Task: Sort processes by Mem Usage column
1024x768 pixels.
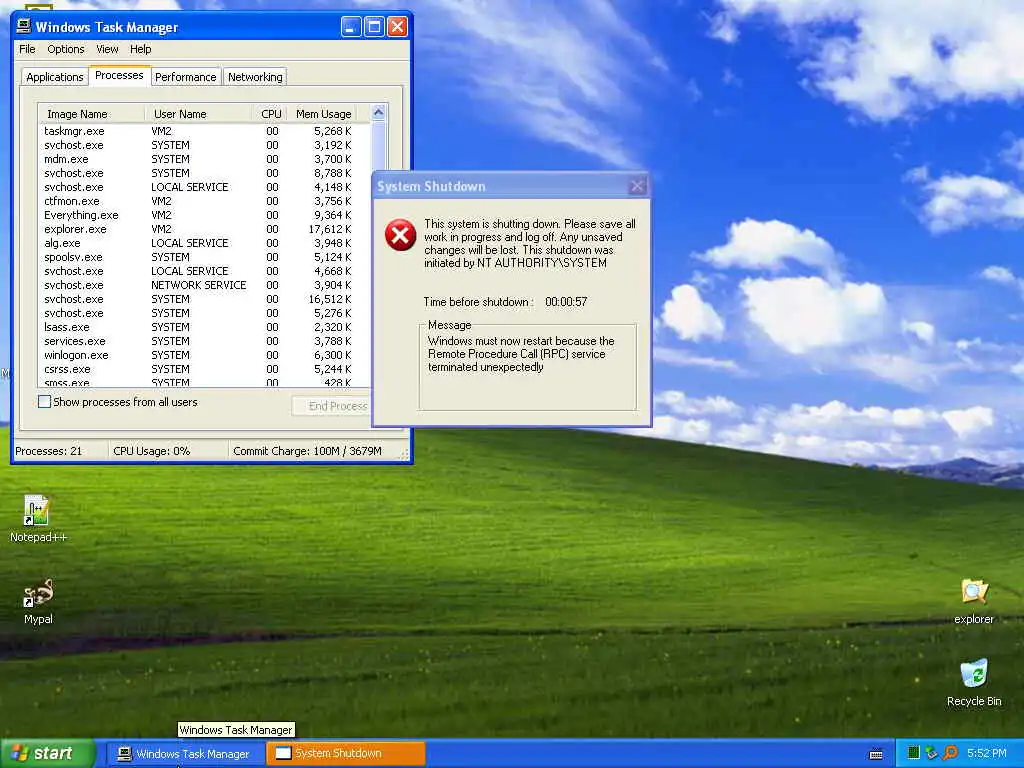Action: 322,114
